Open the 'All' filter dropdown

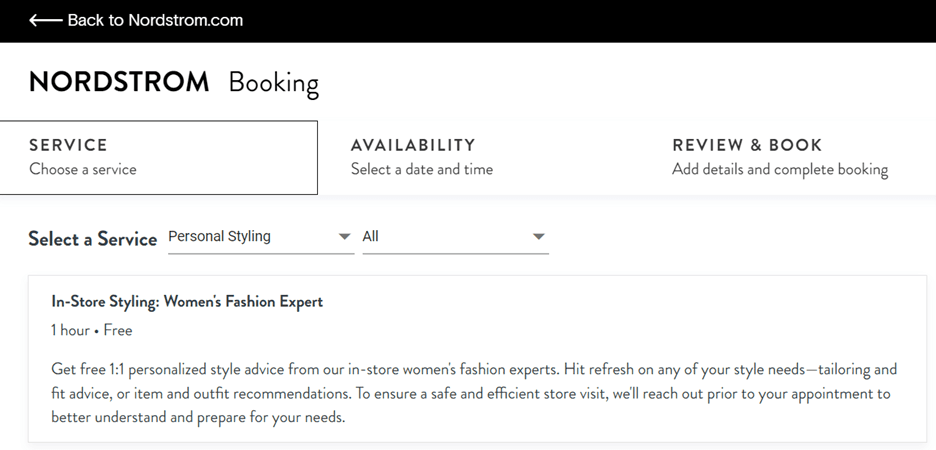tap(455, 237)
